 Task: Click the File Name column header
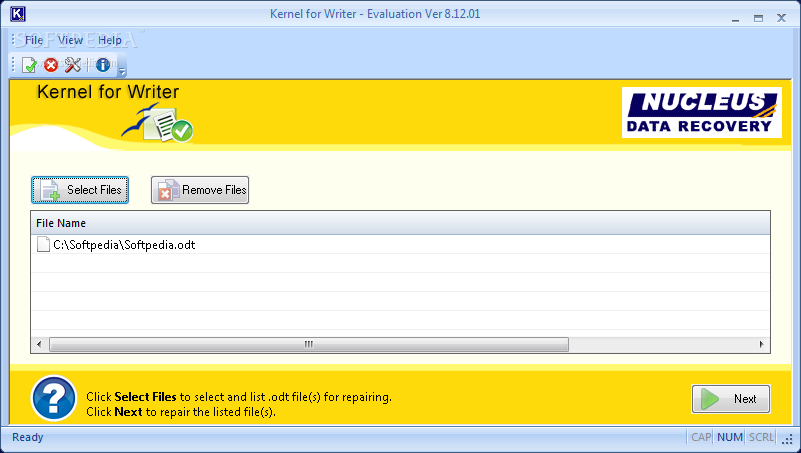click(400, 223)
